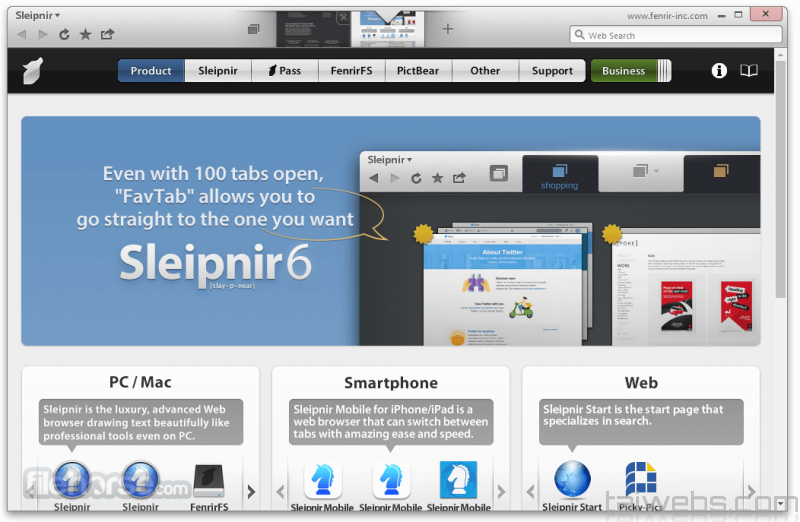The height and width of the screenshot is (522, 800).
Task: Open the Support navigation item
Action: click(x=552, y=71)
